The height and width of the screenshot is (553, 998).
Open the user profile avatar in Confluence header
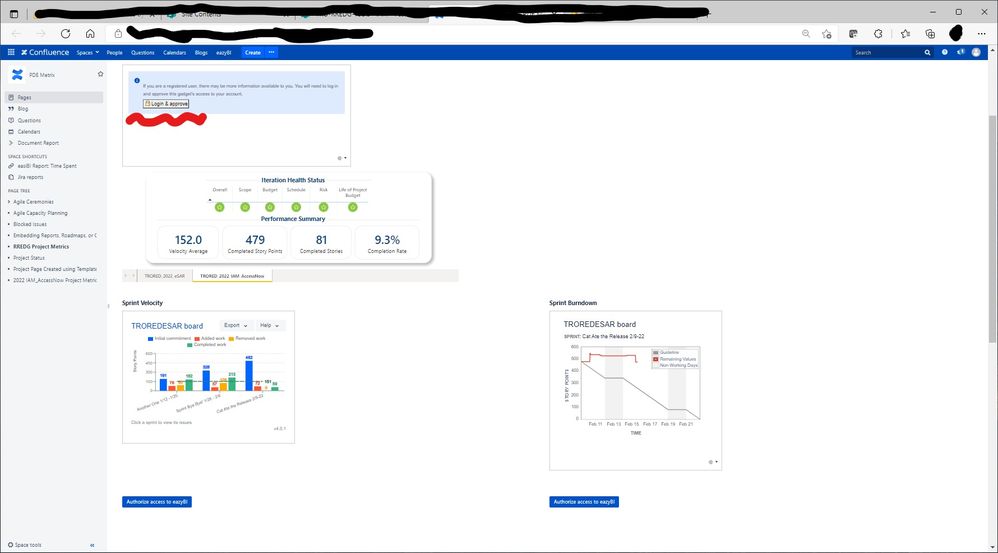click(976, 52)
